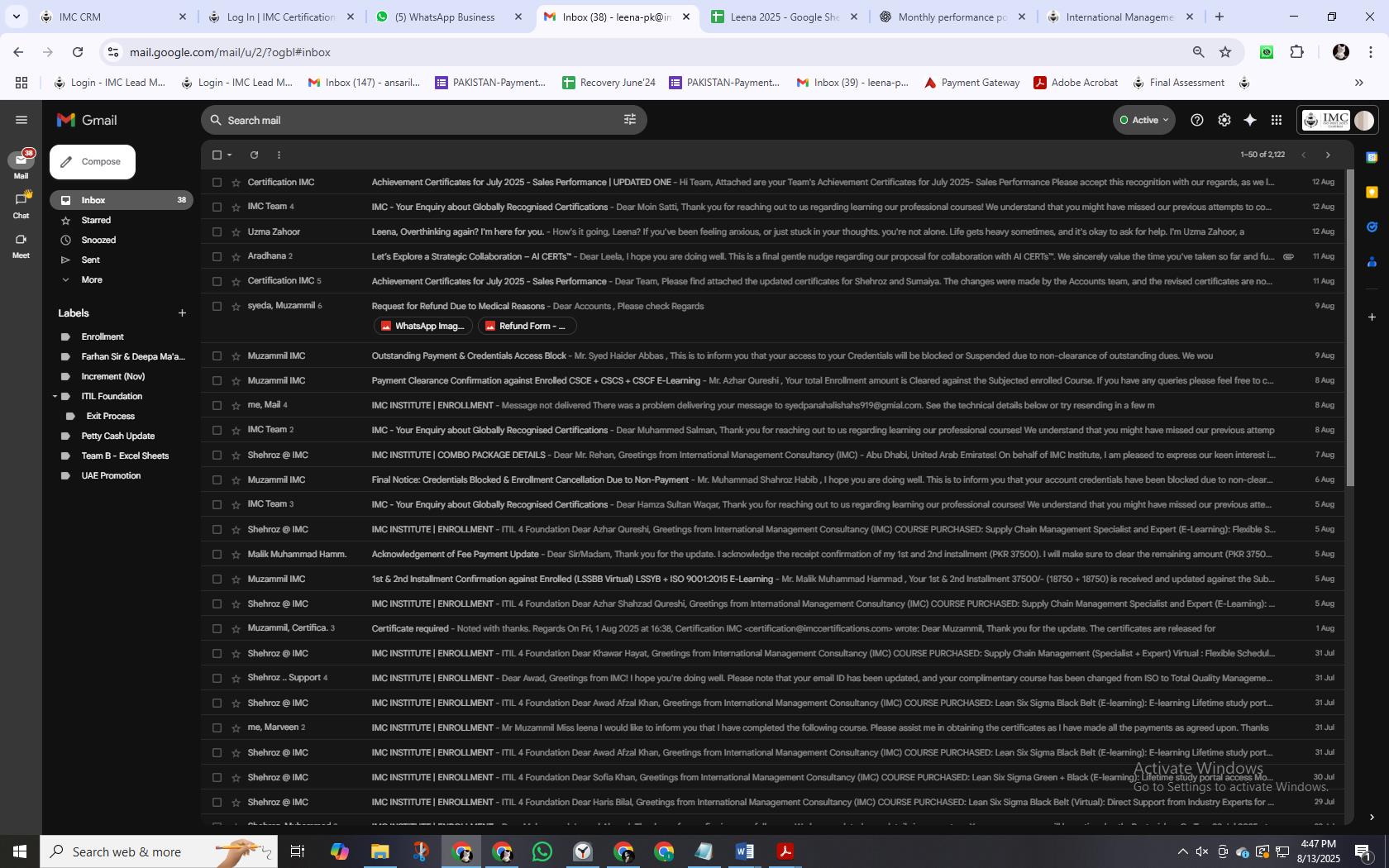Open Enrollment label
This screenshot has height=868, width=1389.
click(x=103, y=336)
